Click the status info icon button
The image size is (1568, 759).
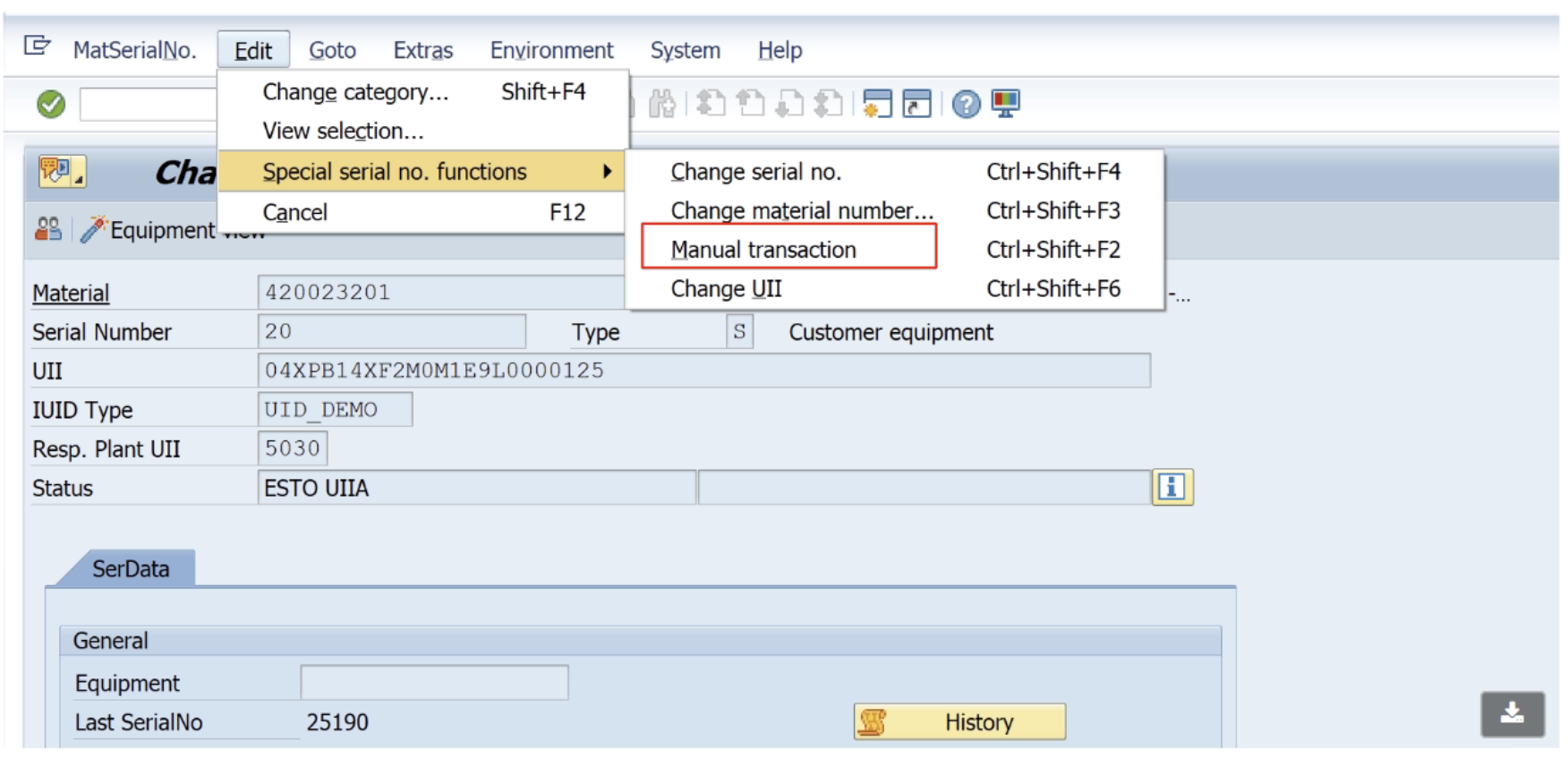point(1172,488)
